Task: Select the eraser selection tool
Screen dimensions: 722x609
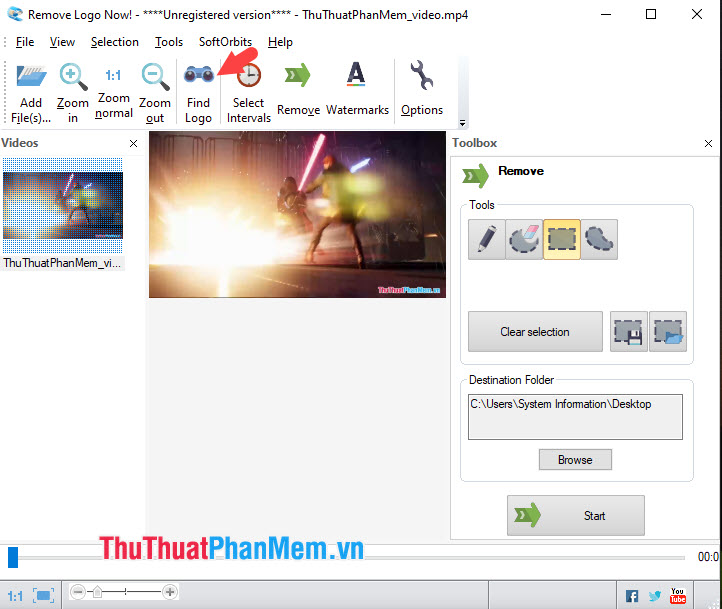Action: 524,239
